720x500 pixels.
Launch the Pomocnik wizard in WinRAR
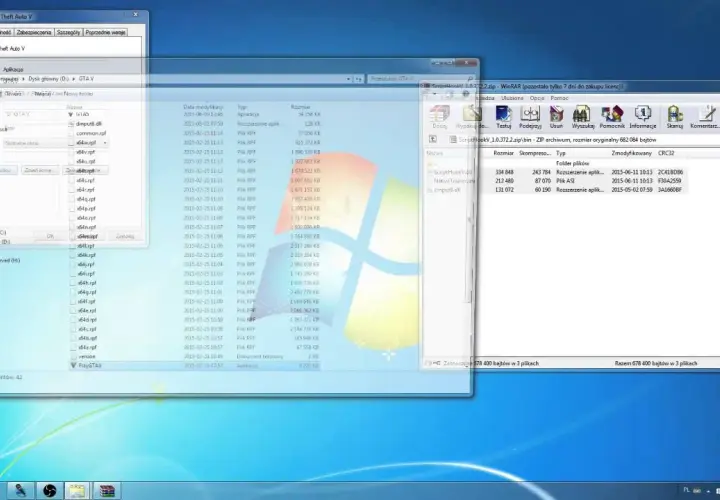[612, 117]
